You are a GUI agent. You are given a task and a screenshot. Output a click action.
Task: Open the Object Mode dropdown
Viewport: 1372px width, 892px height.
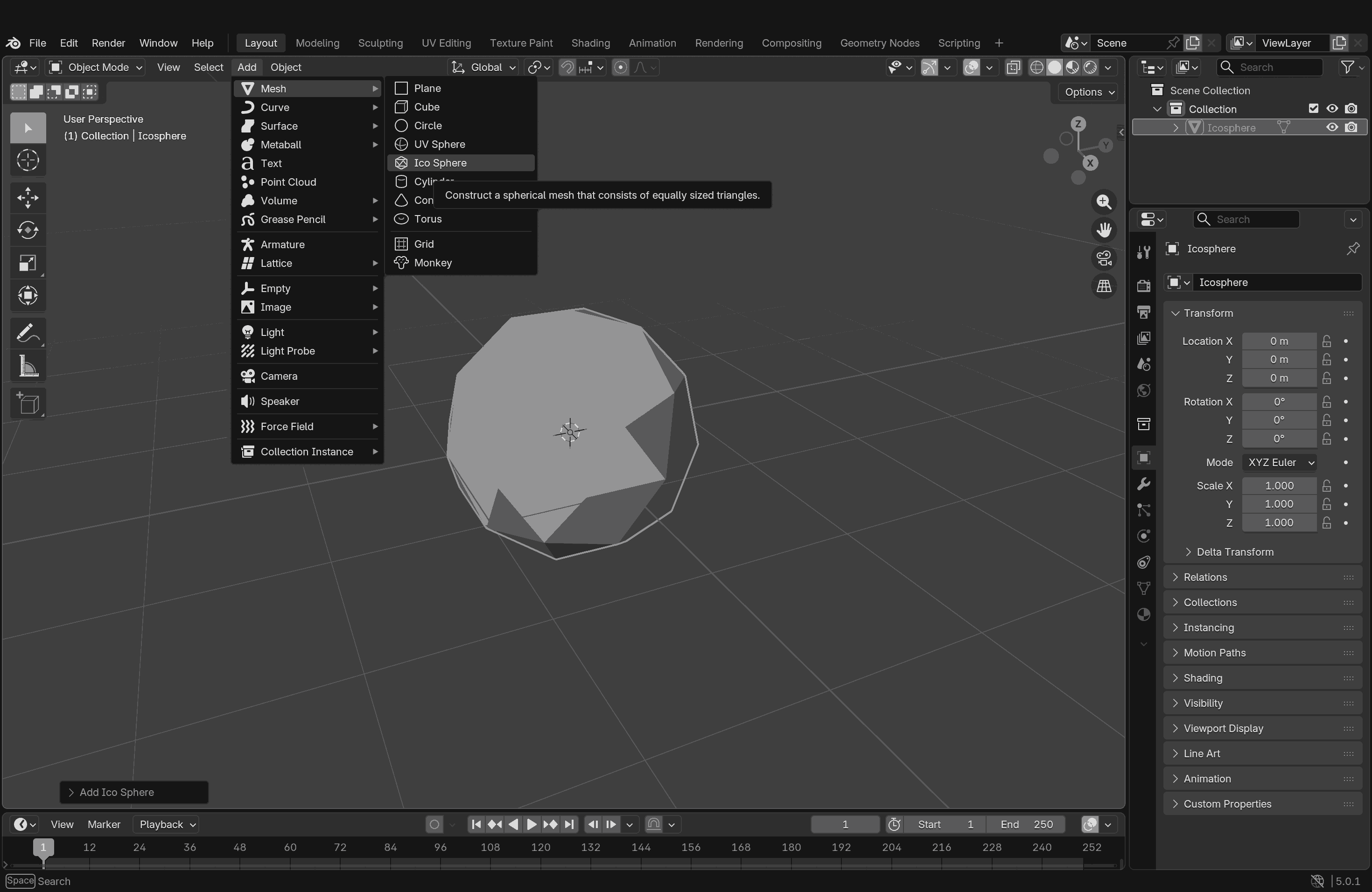tap(96, 68)
